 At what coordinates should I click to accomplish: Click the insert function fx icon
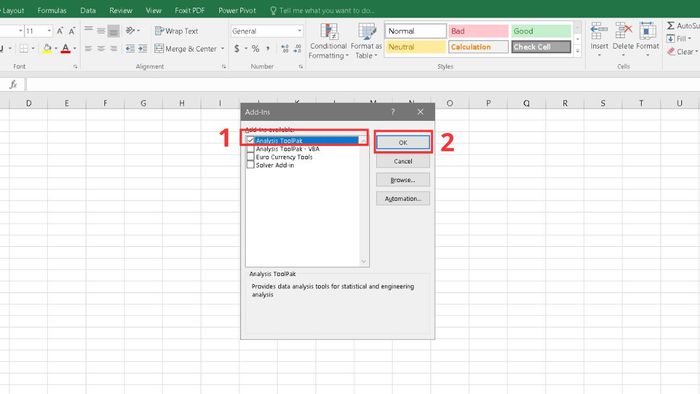point(13,84)
